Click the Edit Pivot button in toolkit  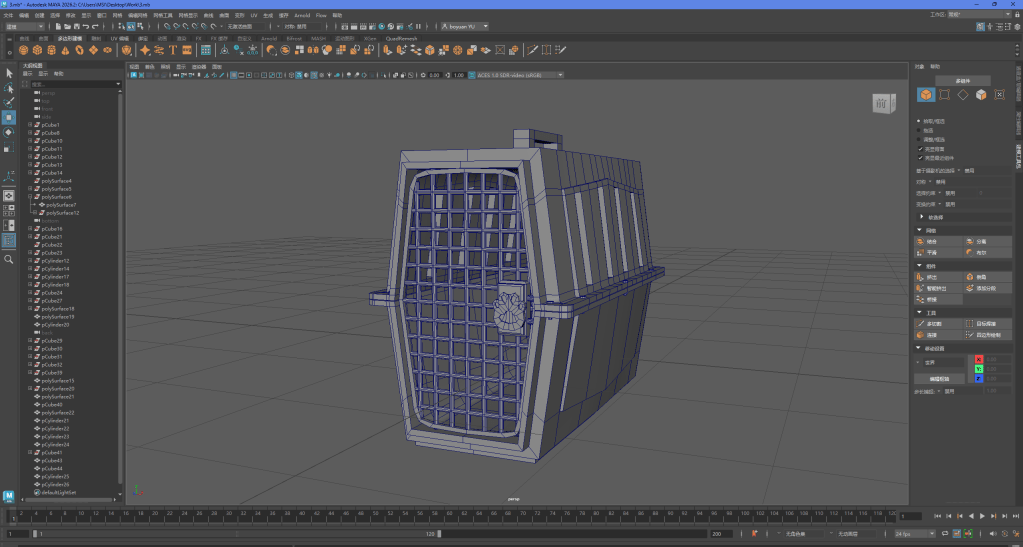click(939, 379)
